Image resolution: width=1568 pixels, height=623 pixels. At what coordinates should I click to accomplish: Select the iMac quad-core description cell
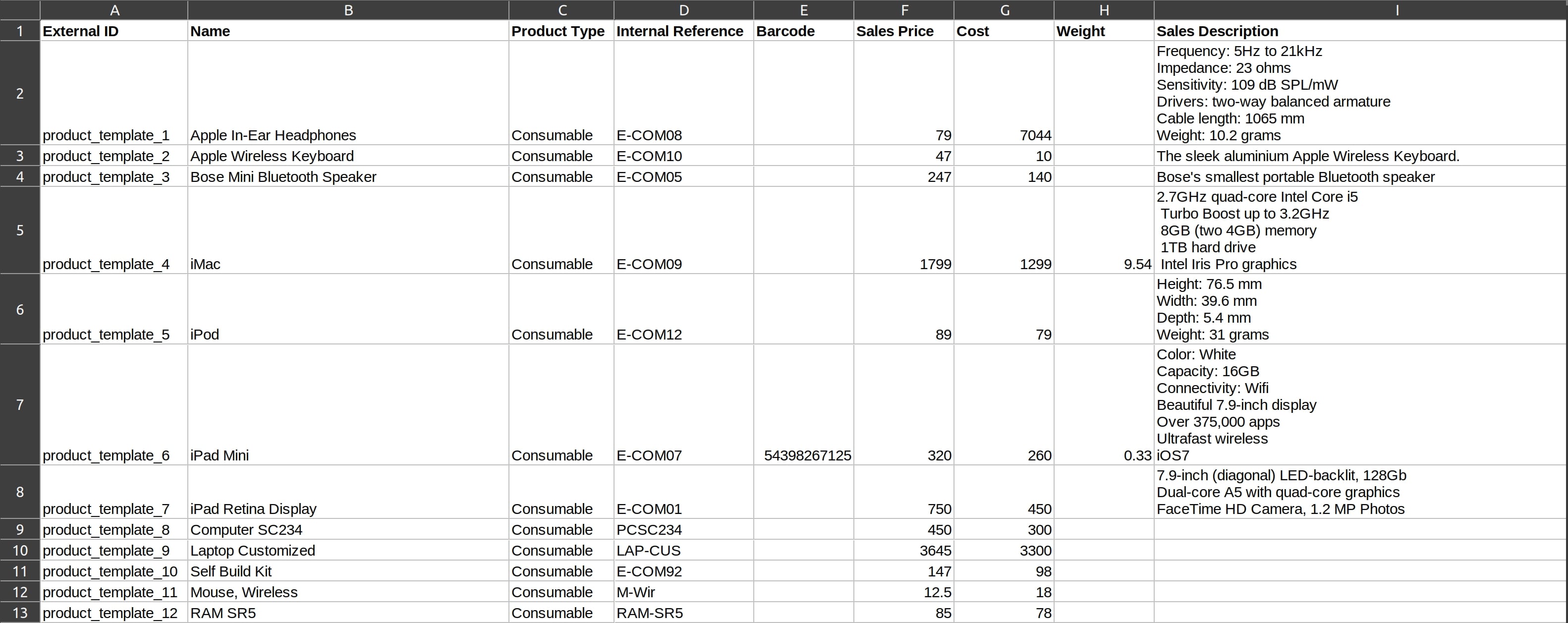[x=1361, y=230]
